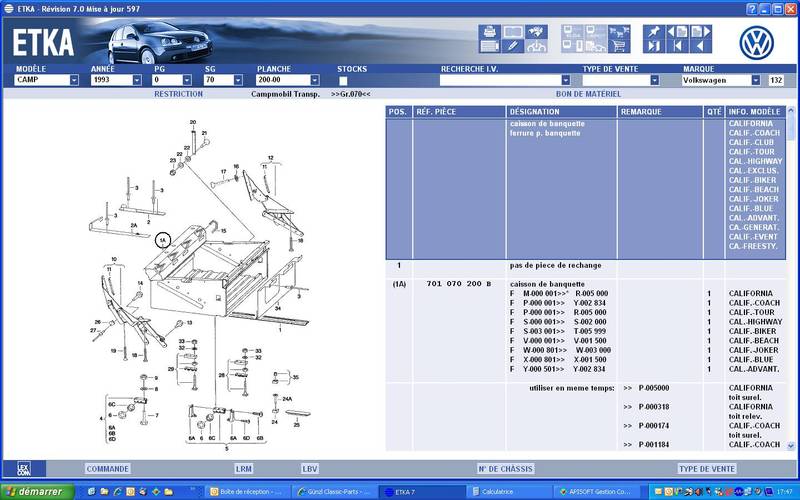Click the binoculars search icon
Viewport: 800px width, 500px height.
[x=537, y=32]
